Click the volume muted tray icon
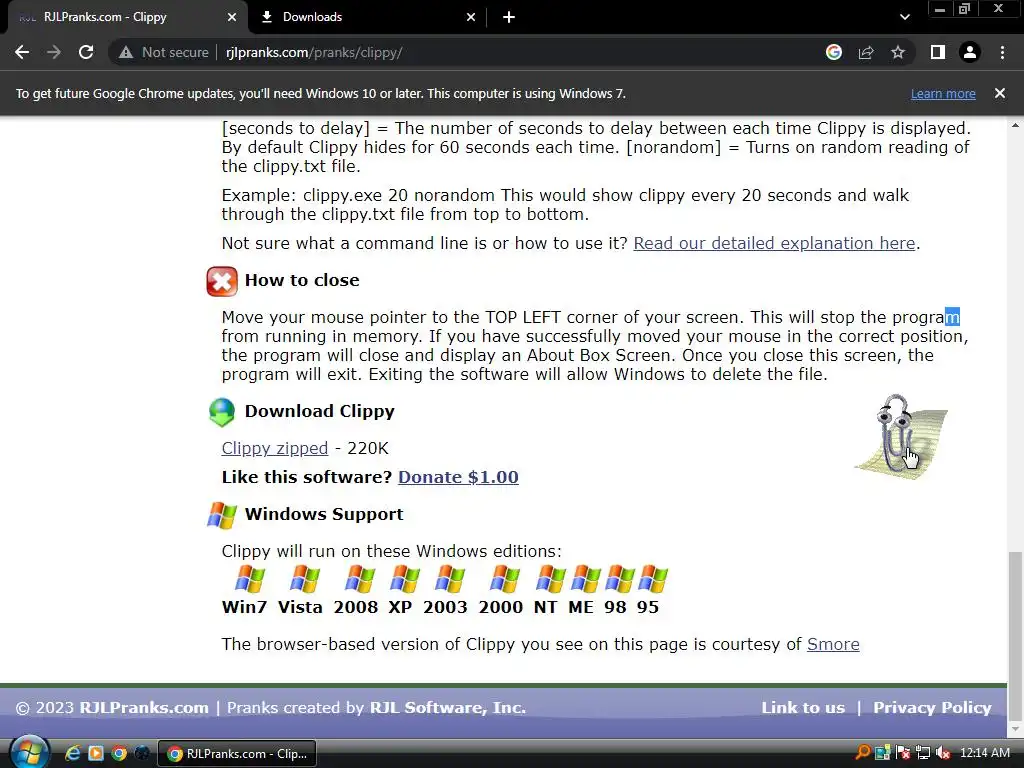This screenshot has height=768, width=1024. tap(942, 753)
